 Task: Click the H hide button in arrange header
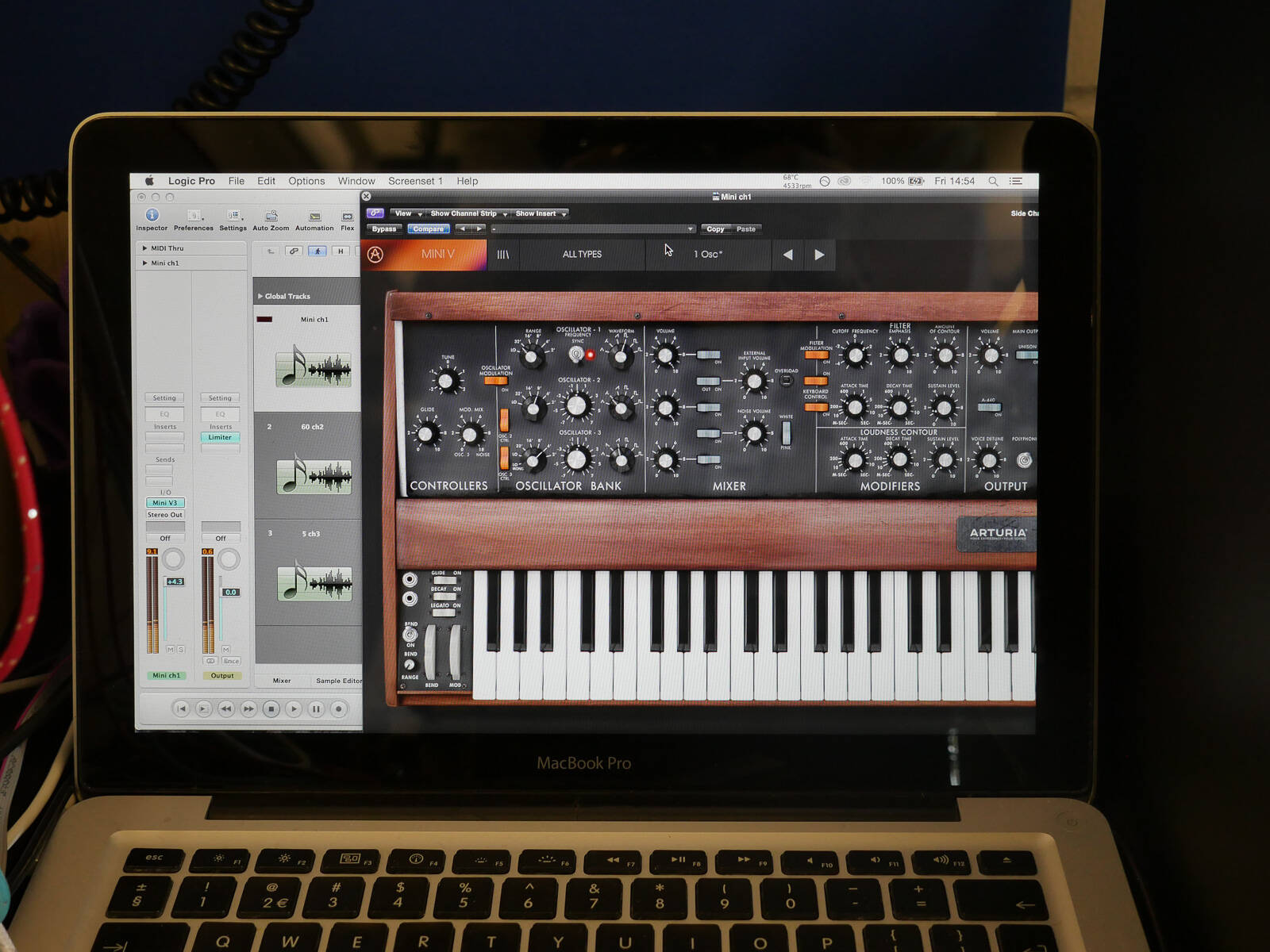coord(341,251)
